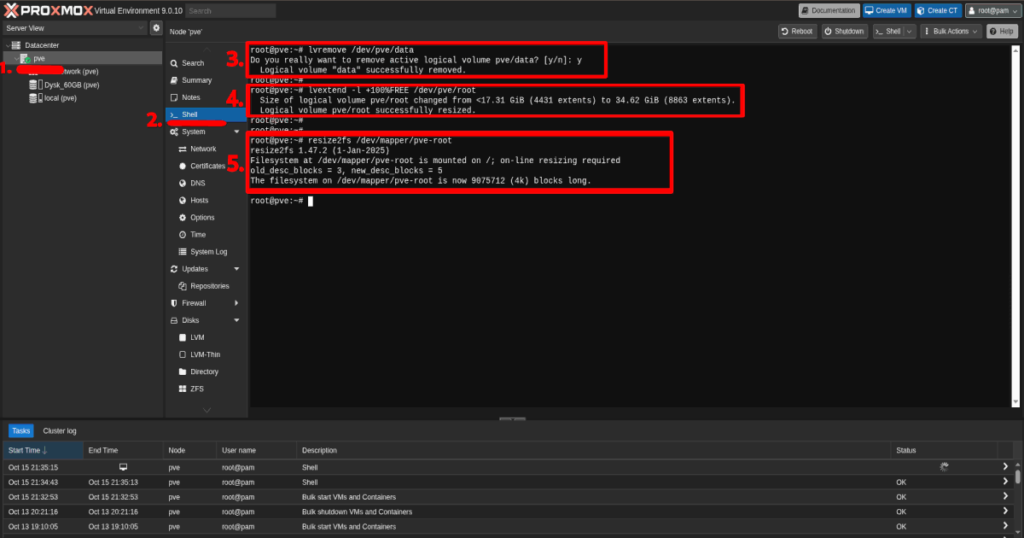The image size is (1024, 538).
Task: Open the Certificates page
Action: [x=207, y=166]
